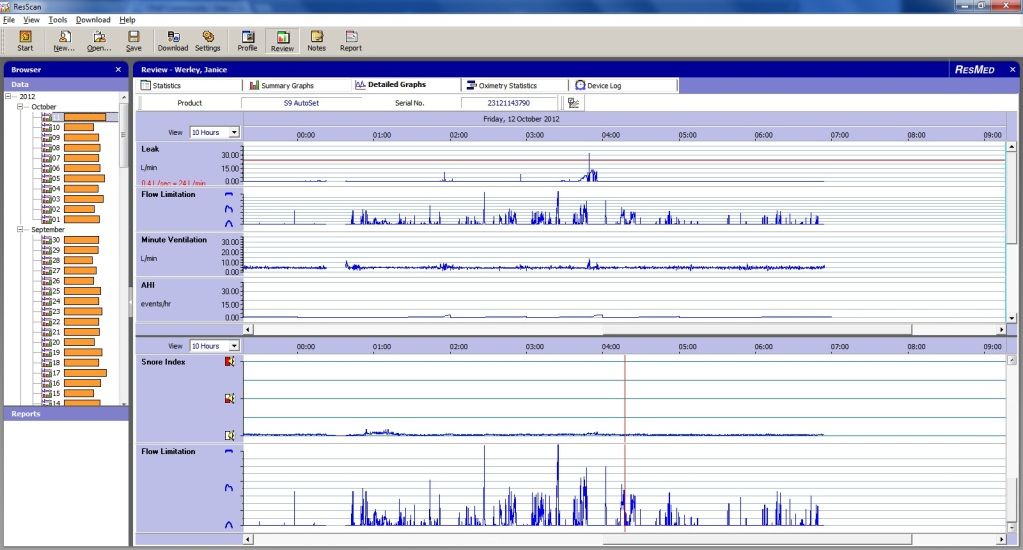Save data using the Save icon
The width and height of the screenshot is (1023, 550).
coord(133,40)
